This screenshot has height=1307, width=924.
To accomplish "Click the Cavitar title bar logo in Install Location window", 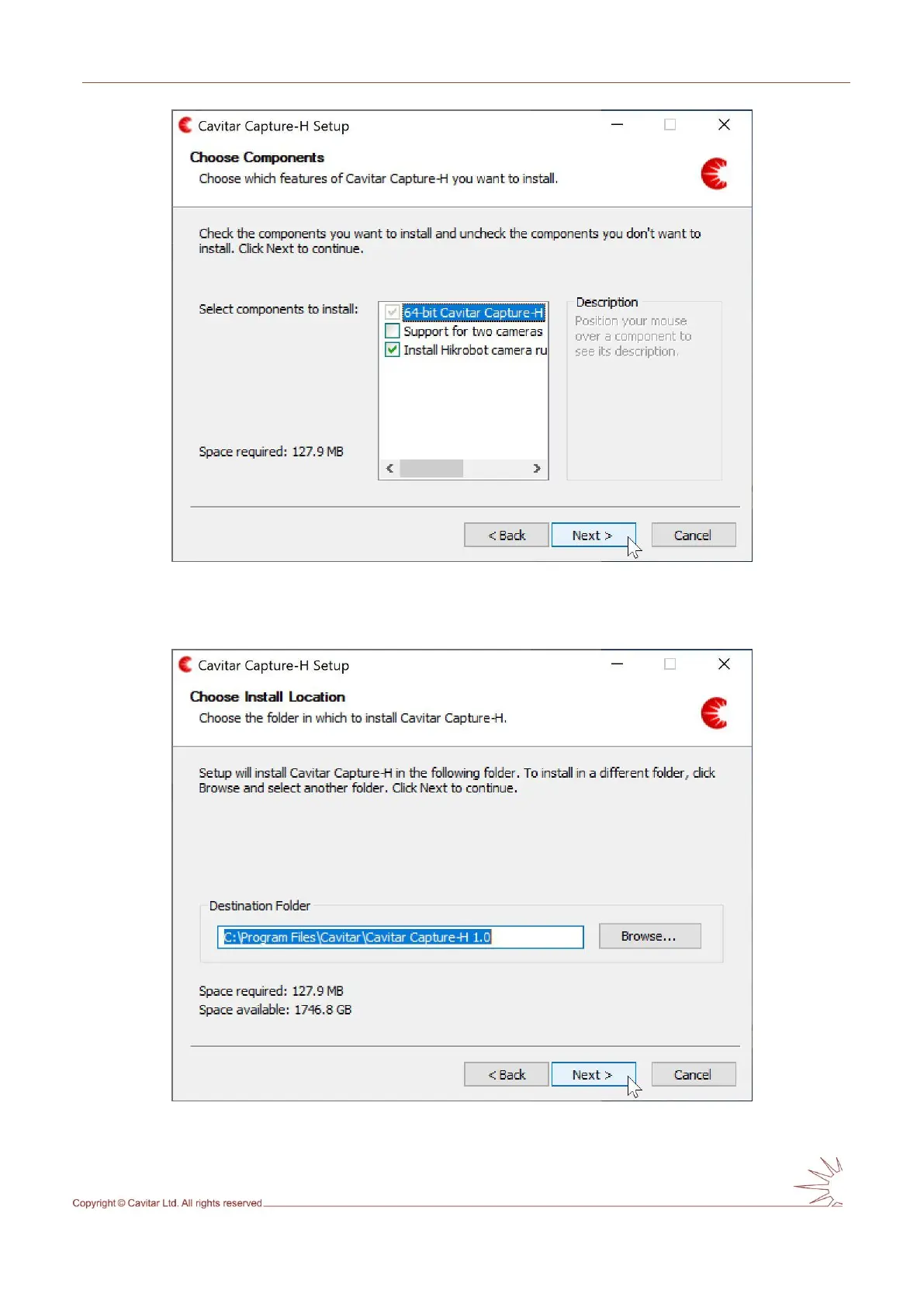I will (x=185, y=664).
